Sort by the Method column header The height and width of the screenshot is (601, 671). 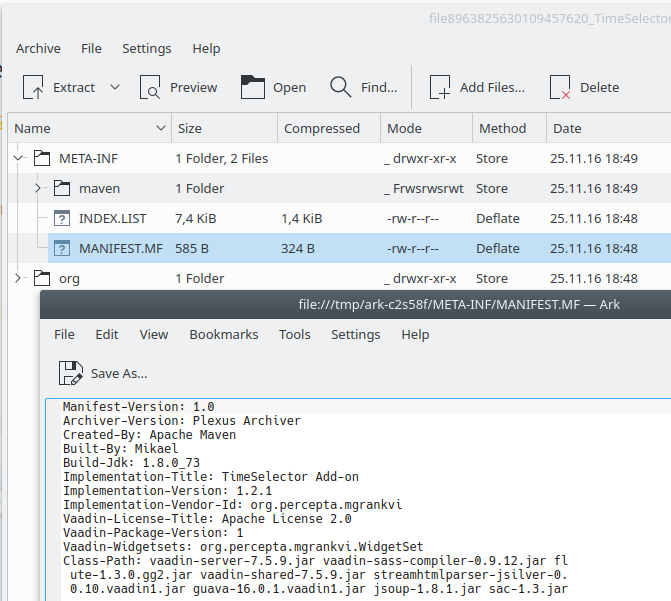(x=510, y=128)
